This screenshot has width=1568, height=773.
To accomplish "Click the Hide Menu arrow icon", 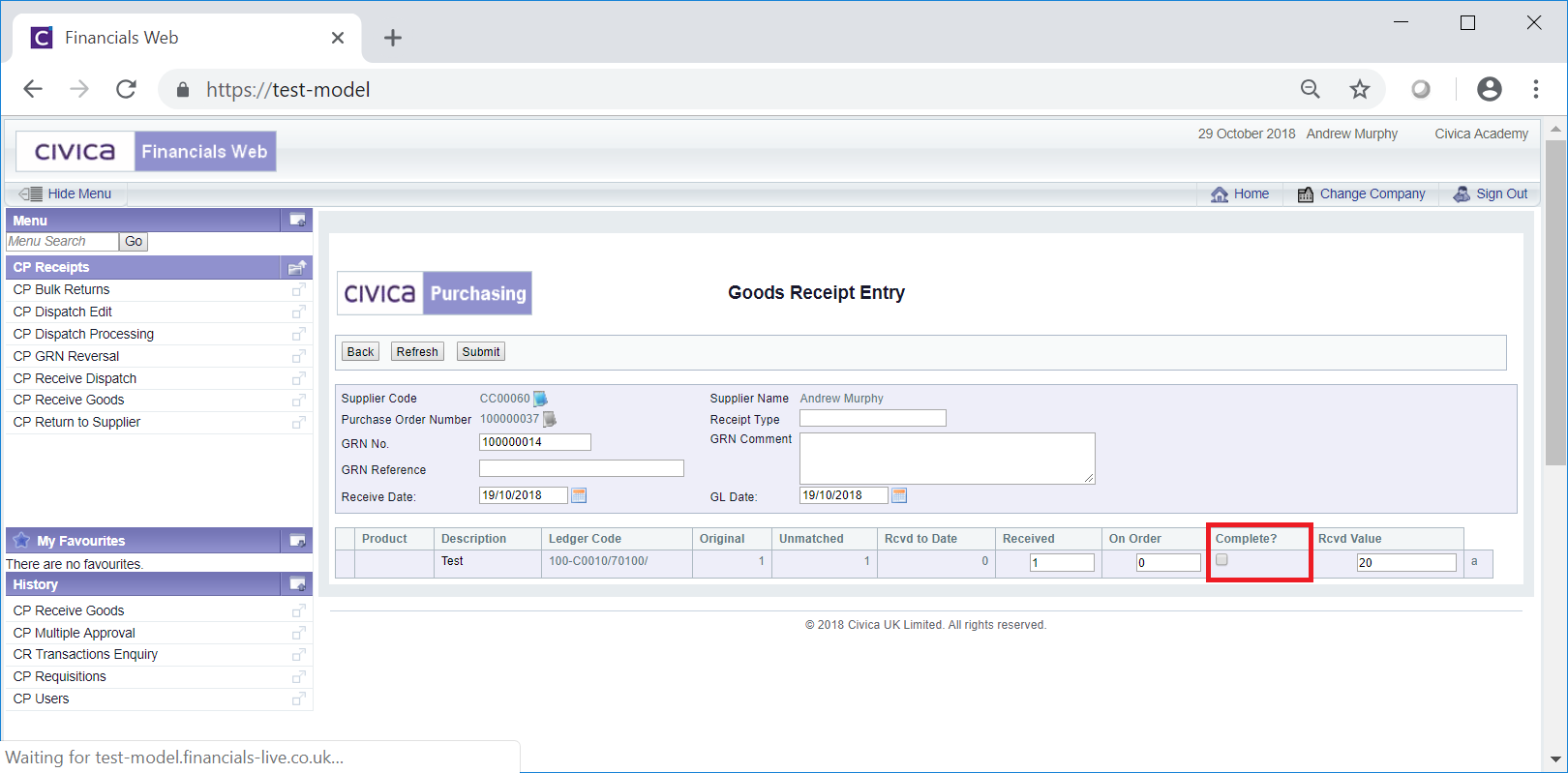I will 30,193.
